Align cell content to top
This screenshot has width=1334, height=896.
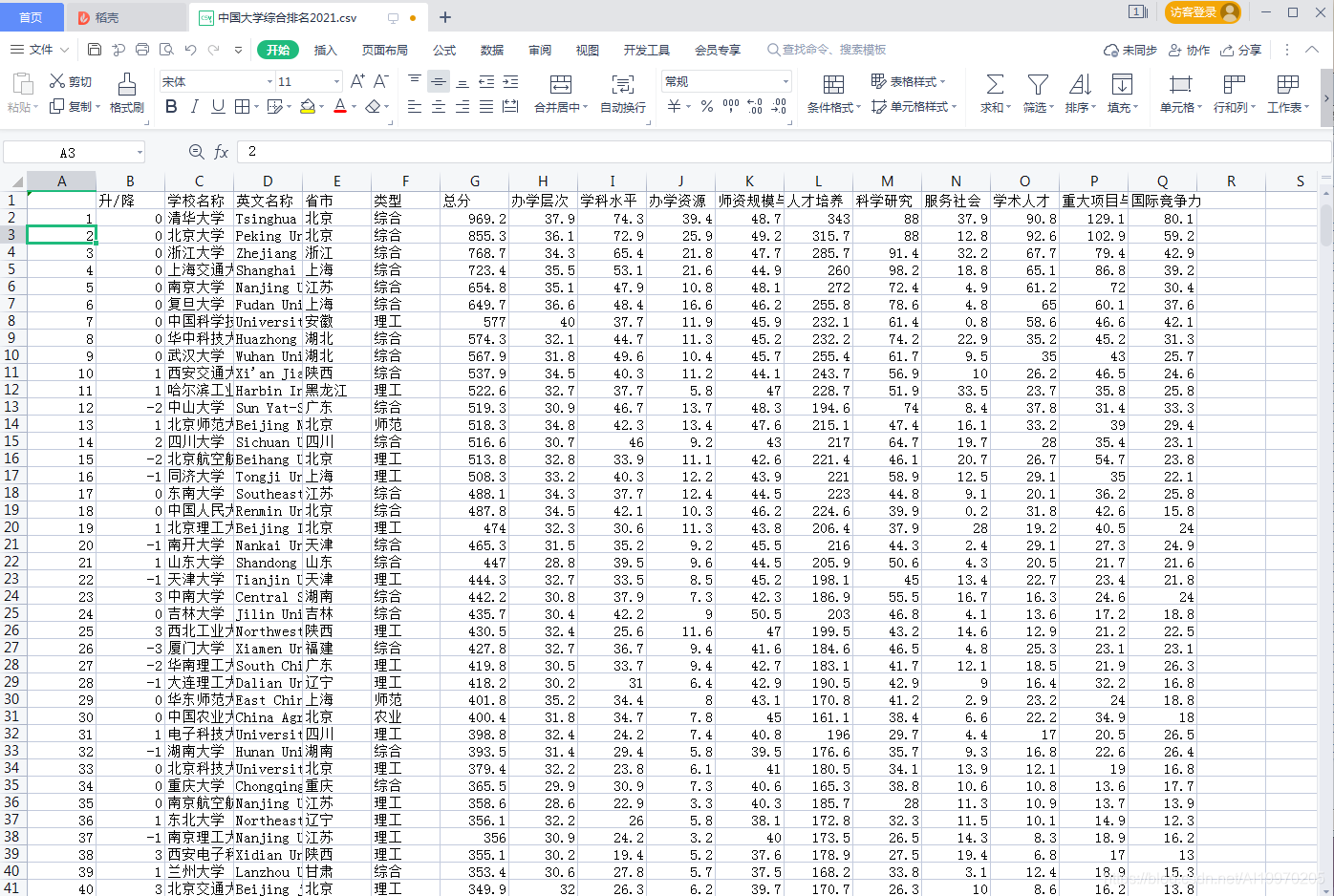414,82
